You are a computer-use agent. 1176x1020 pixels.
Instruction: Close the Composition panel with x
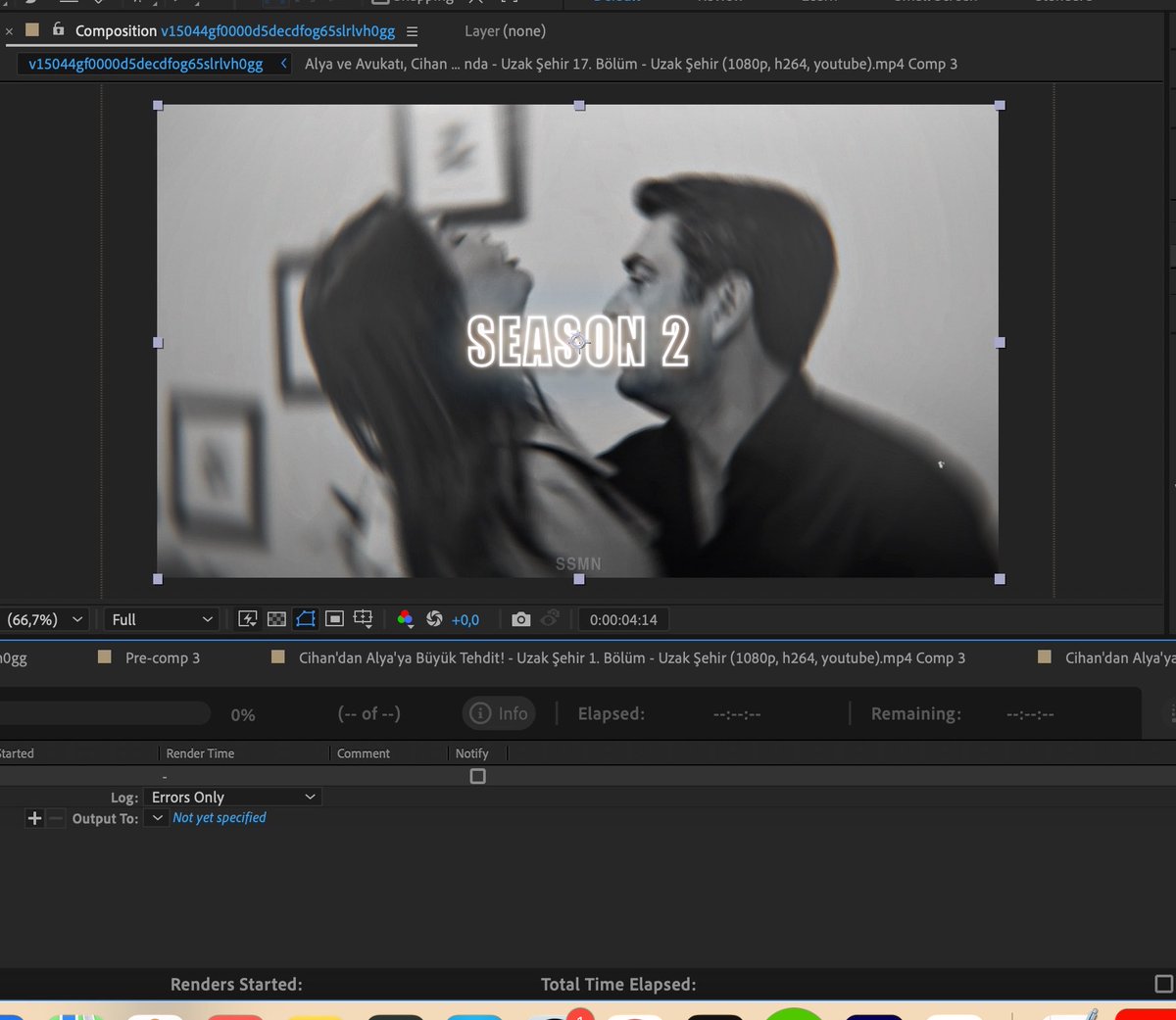point(10,31)
